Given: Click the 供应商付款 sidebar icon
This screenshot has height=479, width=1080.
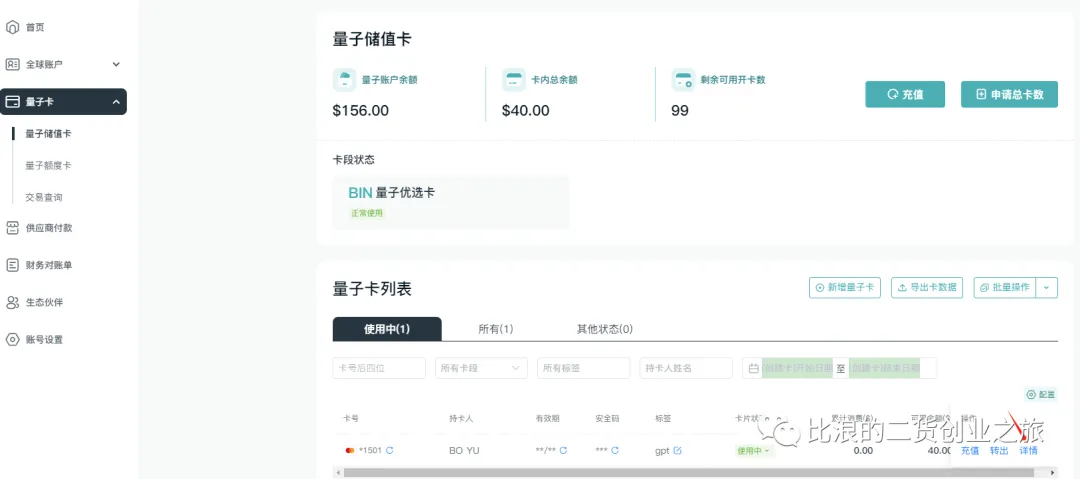Looking at the screenshot, I should pyautogui.click(x=13, y=228).
